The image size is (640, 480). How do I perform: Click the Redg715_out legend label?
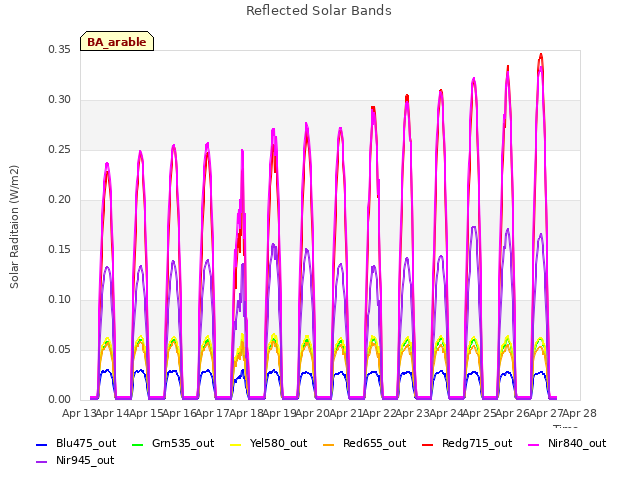(477, 444)
